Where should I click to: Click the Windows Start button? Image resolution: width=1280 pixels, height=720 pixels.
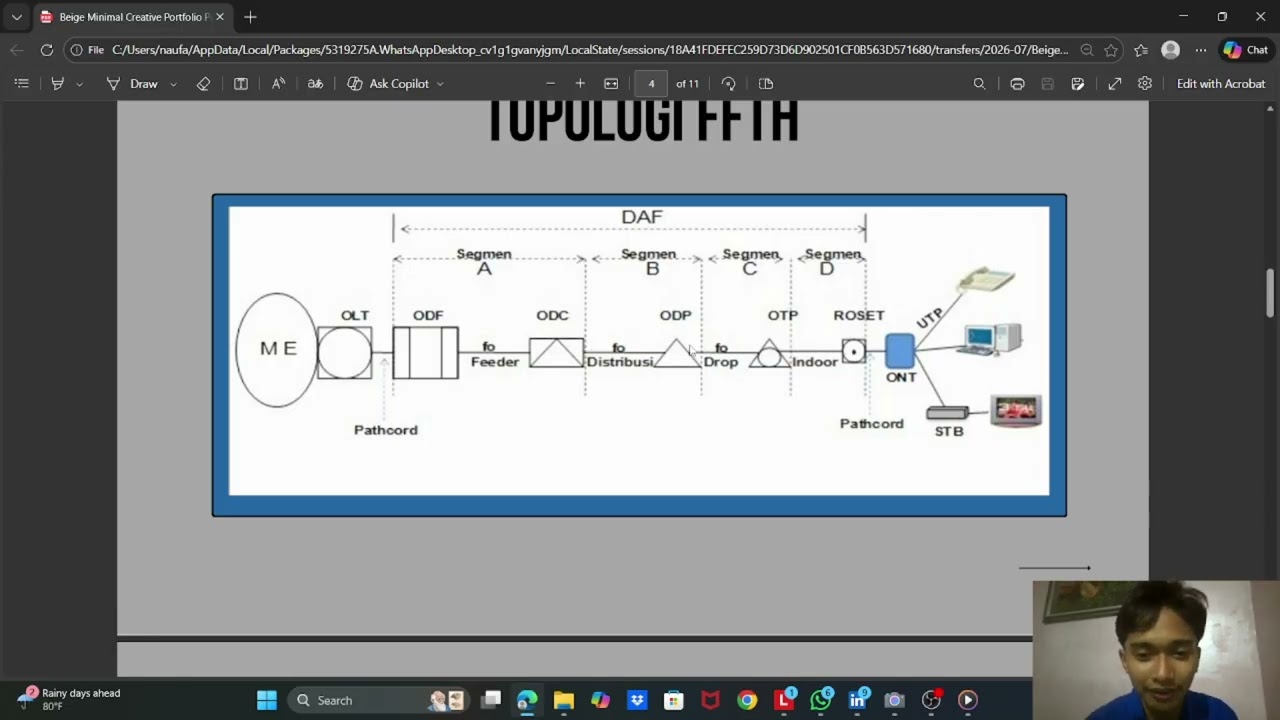click(267, 701)
